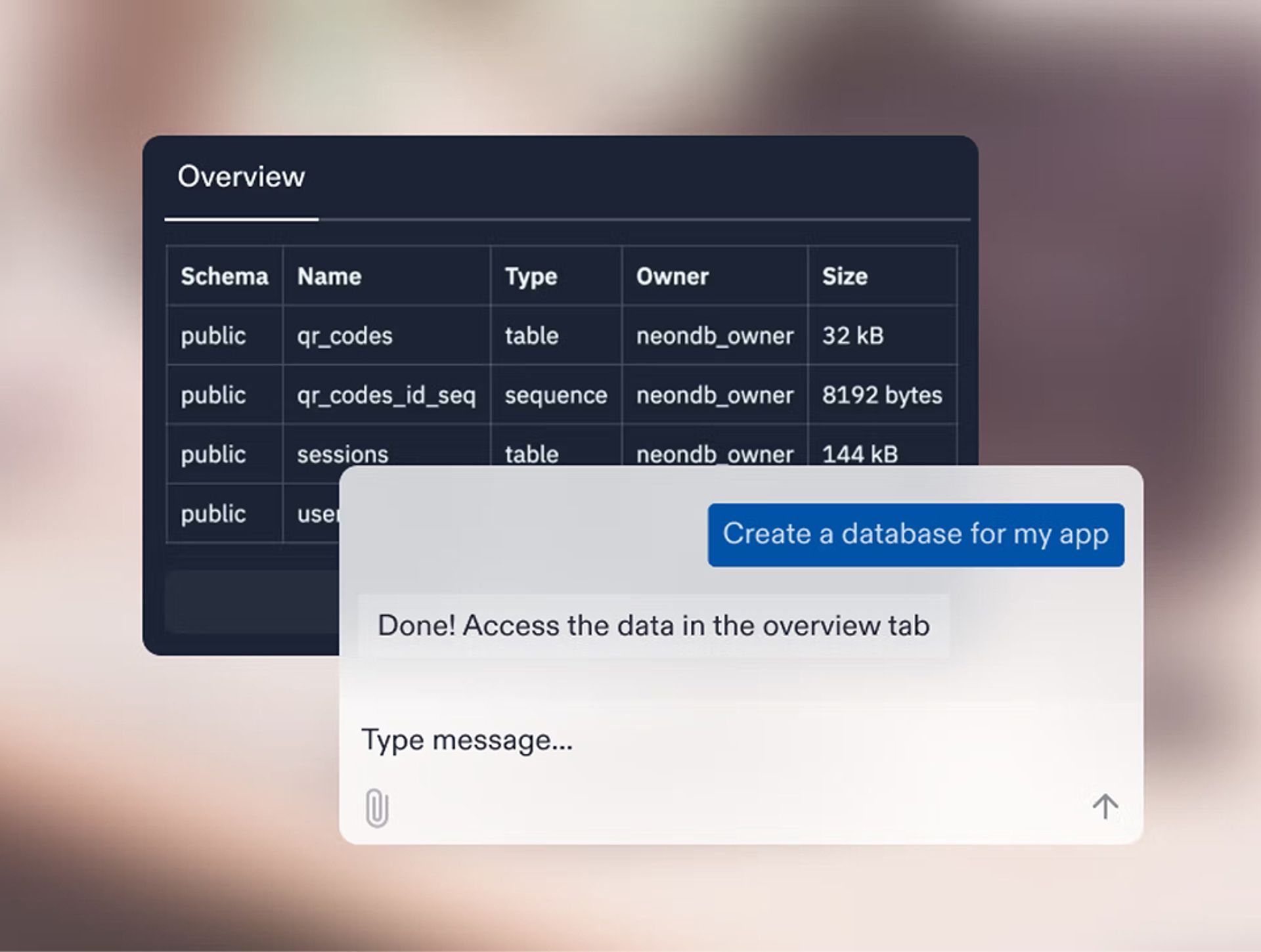Click the Name column header
The width and height of the screenshot is (1261, 952).
[329, 276]
